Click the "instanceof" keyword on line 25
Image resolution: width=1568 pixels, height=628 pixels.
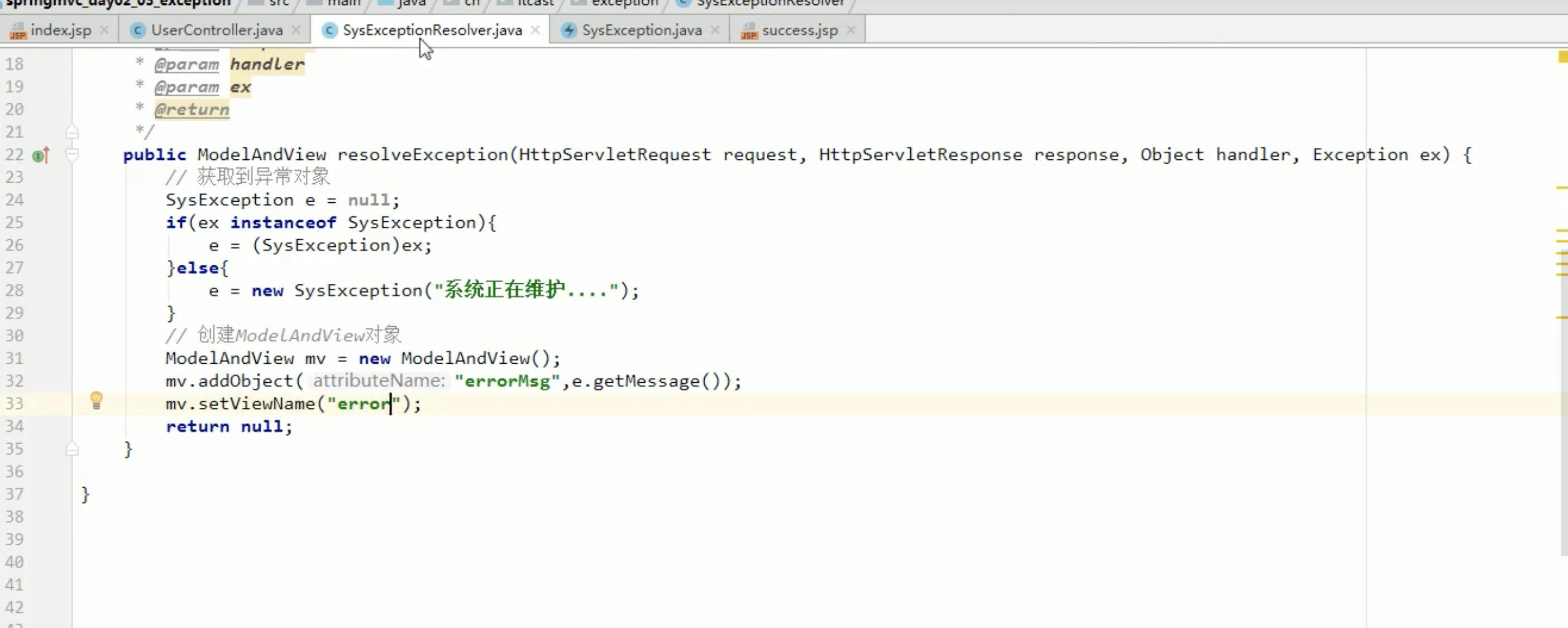click(283, 223)
